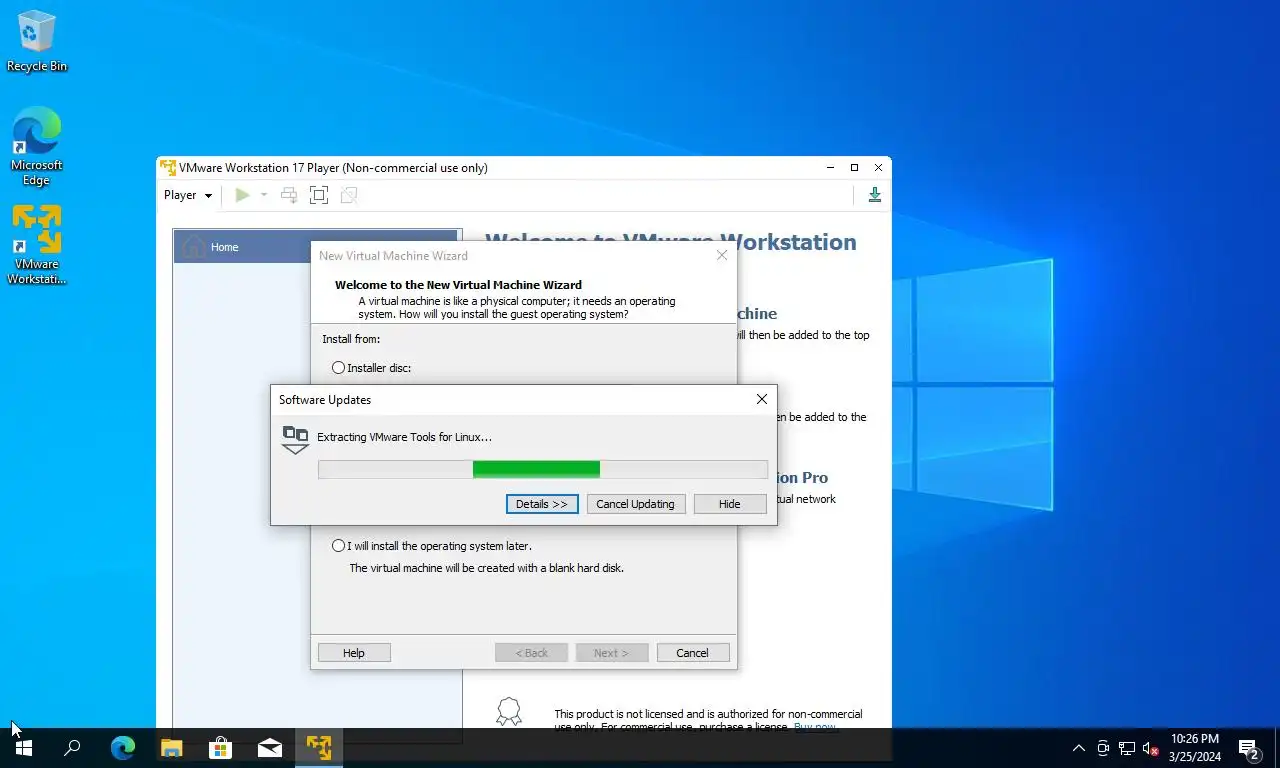Hide the Software Updates dialog
Viewport: 1280px width, 768px height.
730,504
